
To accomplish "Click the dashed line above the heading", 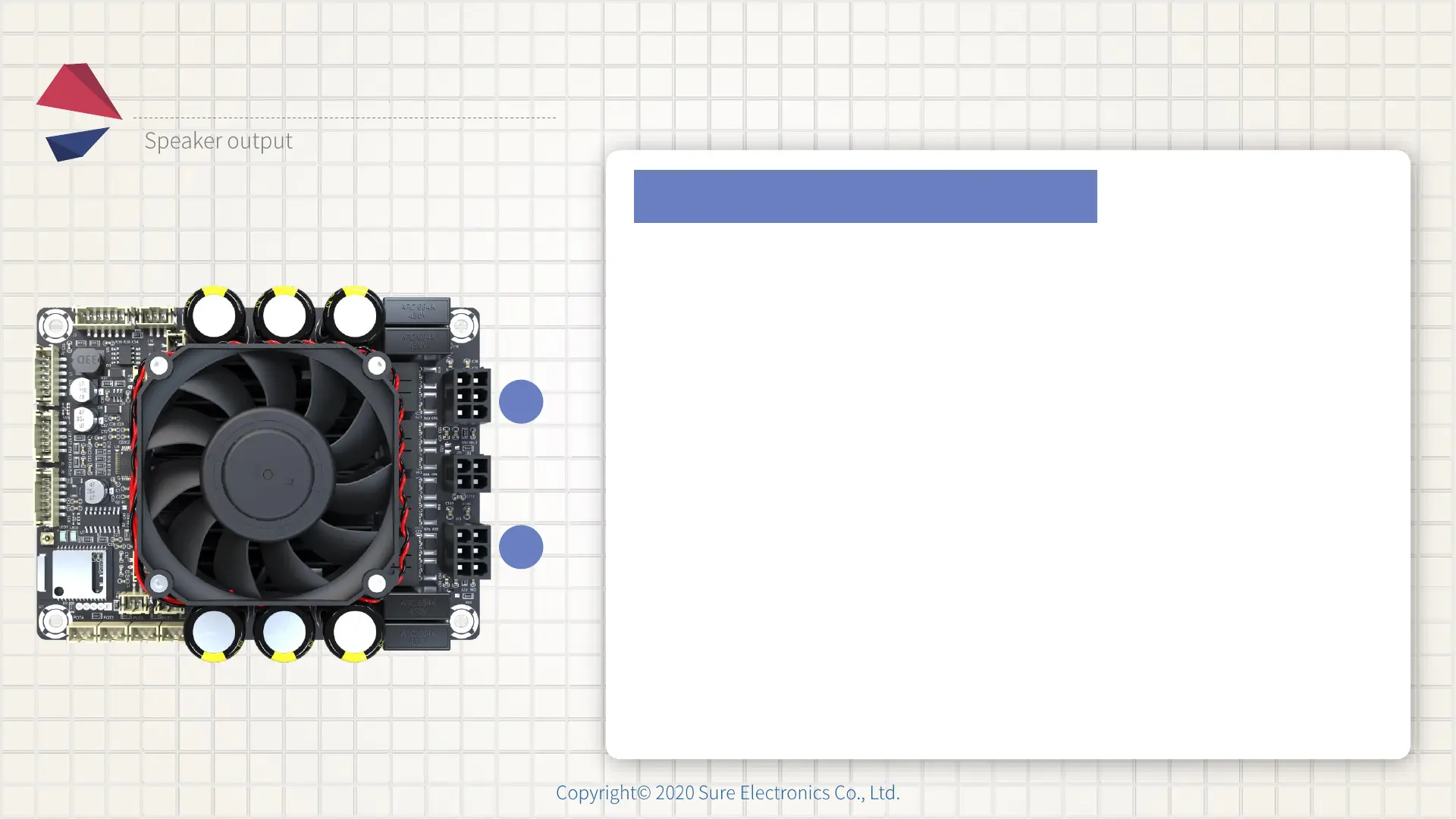I will pos(344,118).
